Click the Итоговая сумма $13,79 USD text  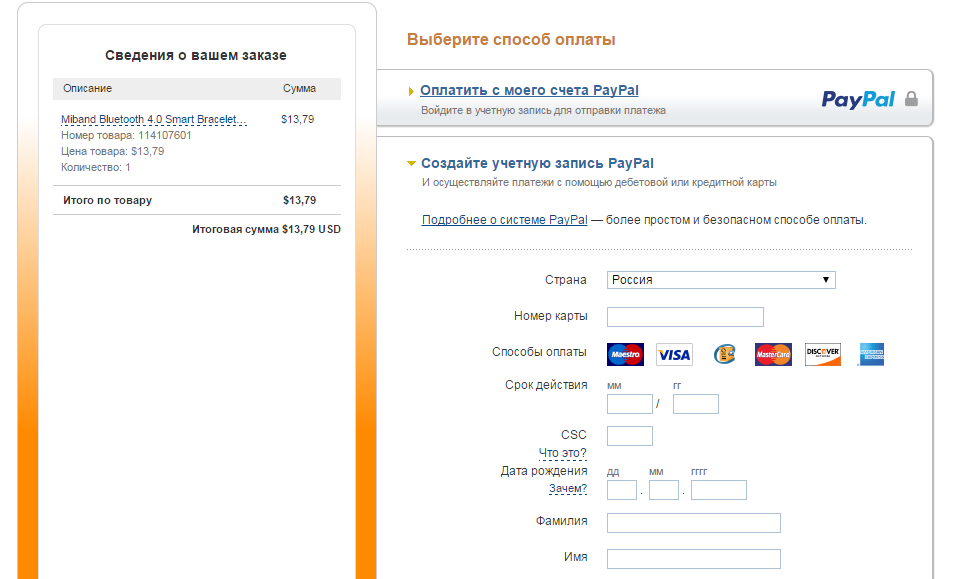click(x=266, y=229)
